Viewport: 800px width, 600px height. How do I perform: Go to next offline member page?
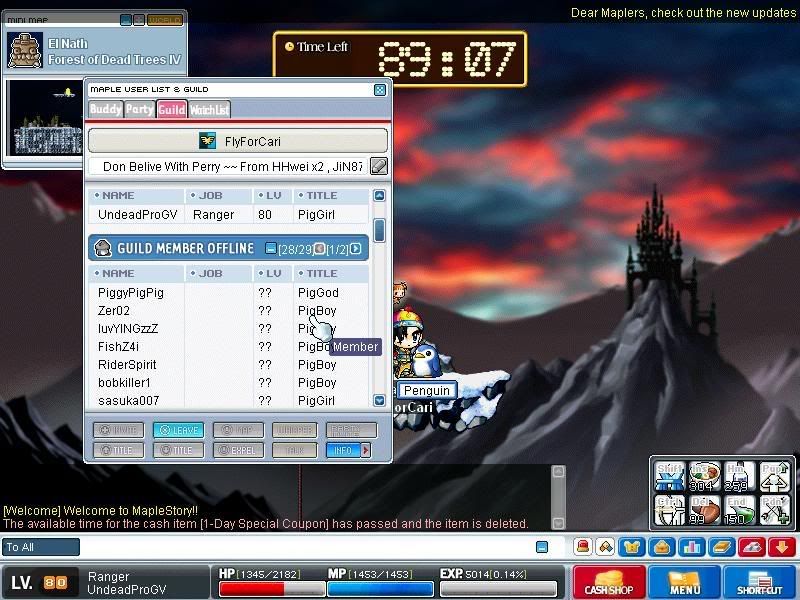coord(356,248)
